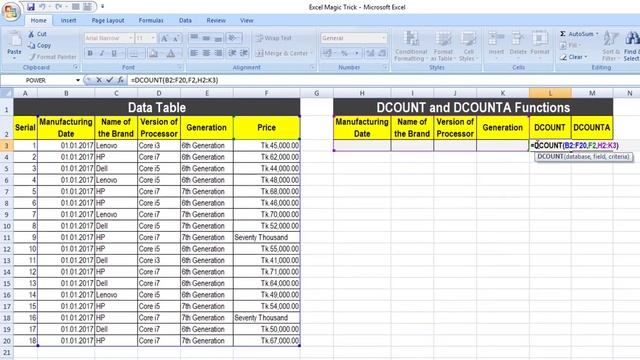640x360 pixels.
Task: Toggle Bottom Align
Action: point(218,38)
